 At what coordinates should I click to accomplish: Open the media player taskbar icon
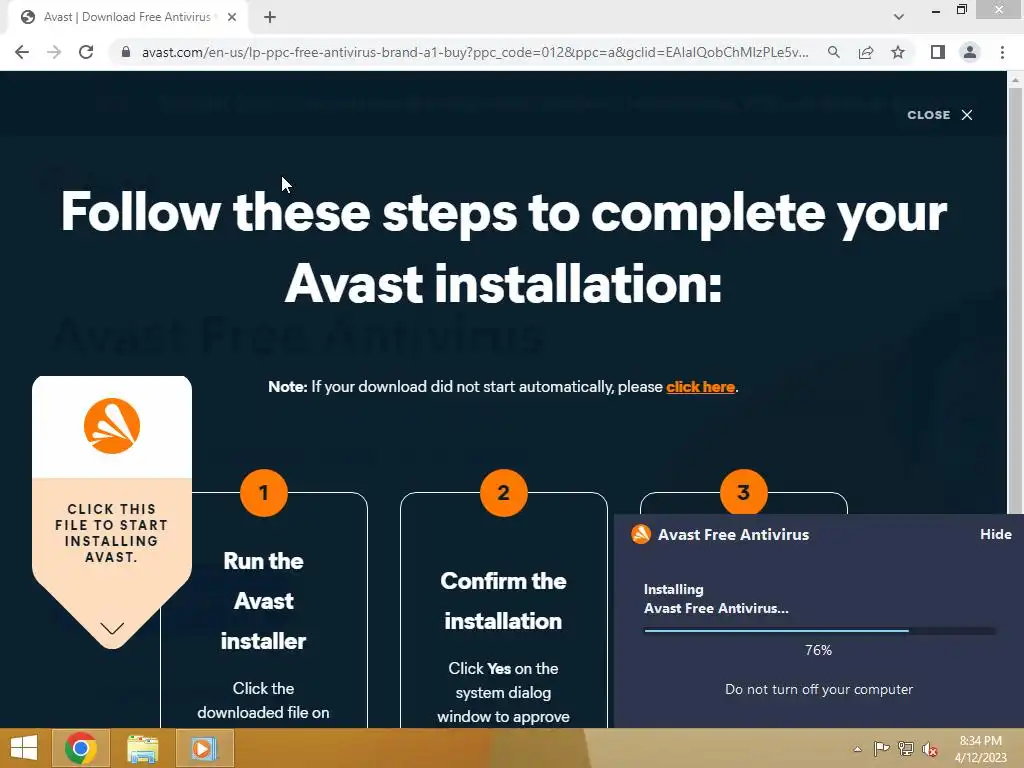(x=204, y=748)
